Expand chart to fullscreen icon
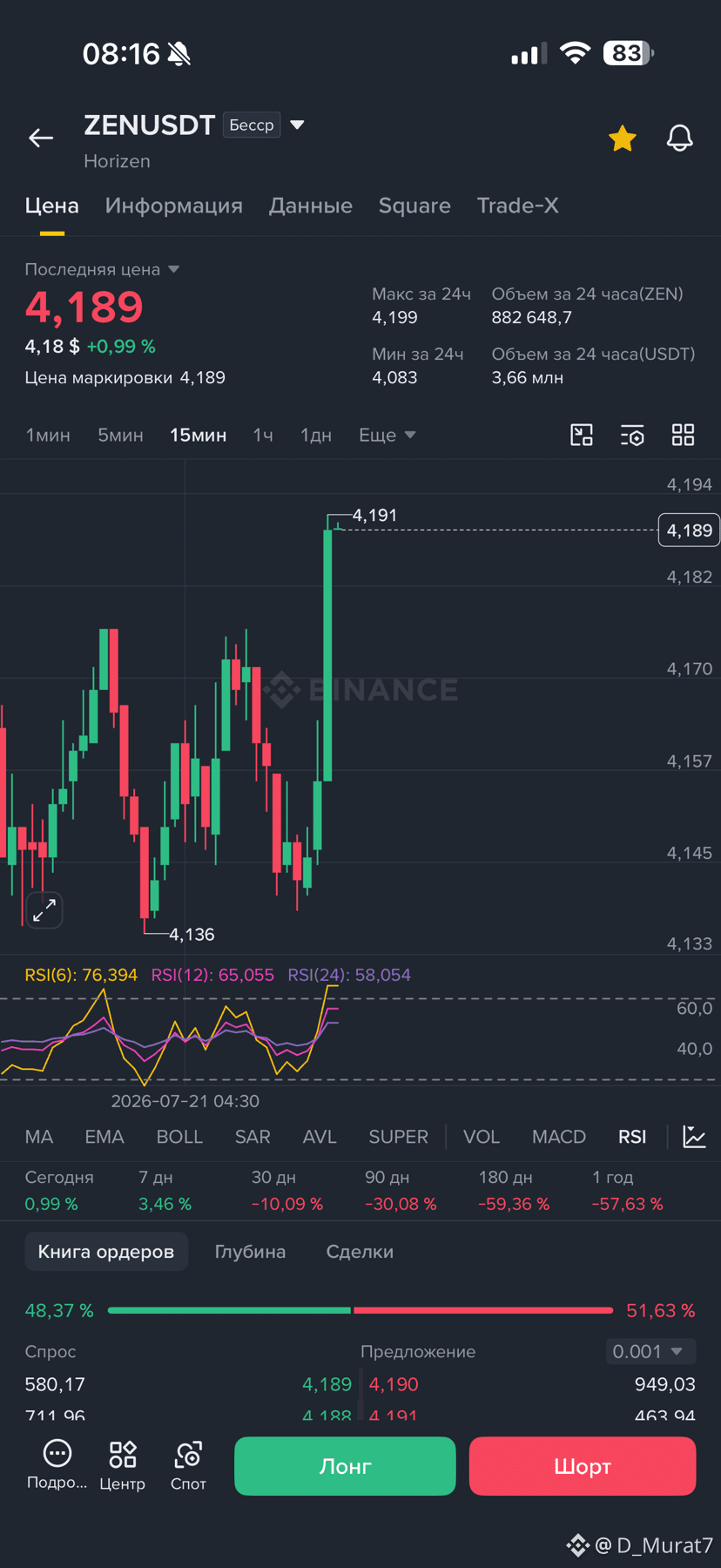The width and height of the screenshot is (721, 1568). pos(44,910)
